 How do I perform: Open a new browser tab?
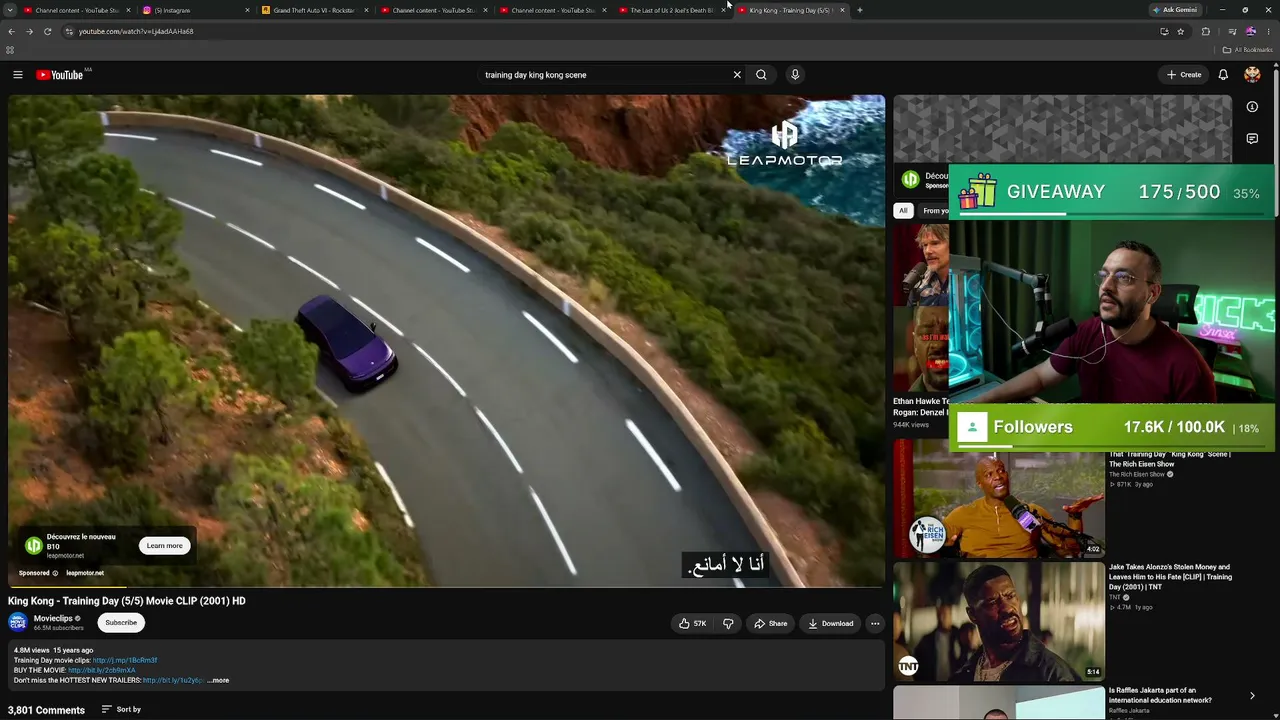point(860,10)
